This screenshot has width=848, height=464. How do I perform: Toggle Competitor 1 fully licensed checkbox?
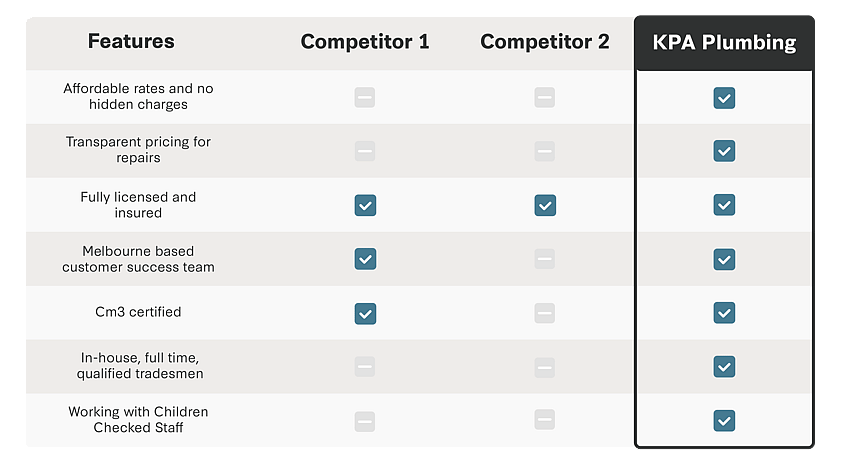pos(365,205)
